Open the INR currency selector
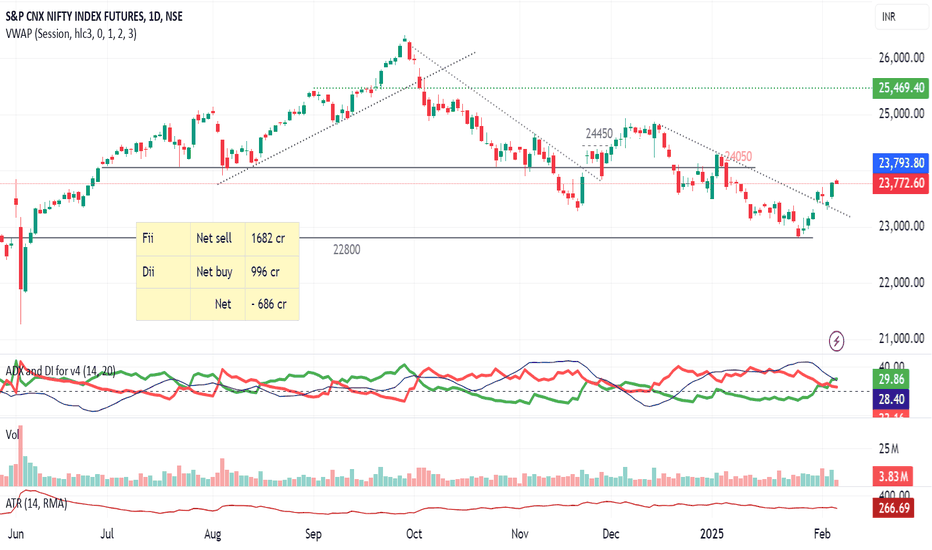 point(900,17)
